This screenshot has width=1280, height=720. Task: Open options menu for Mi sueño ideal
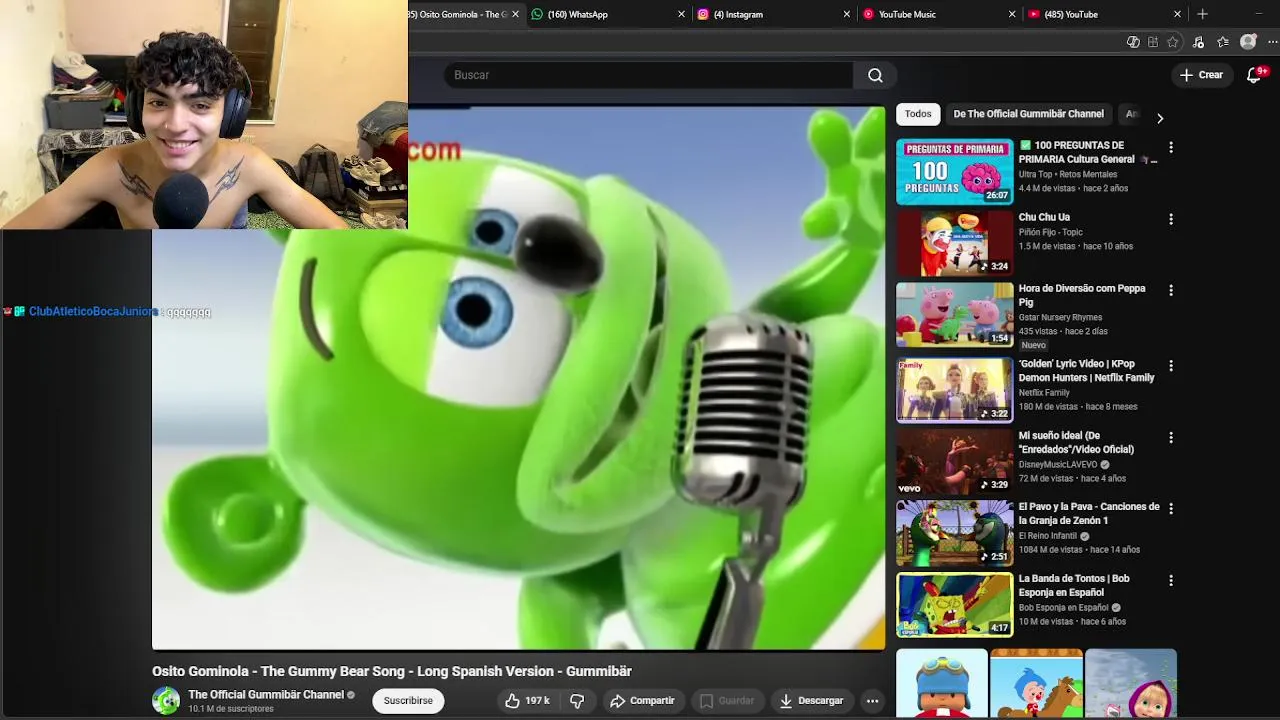click(1170, 438)
